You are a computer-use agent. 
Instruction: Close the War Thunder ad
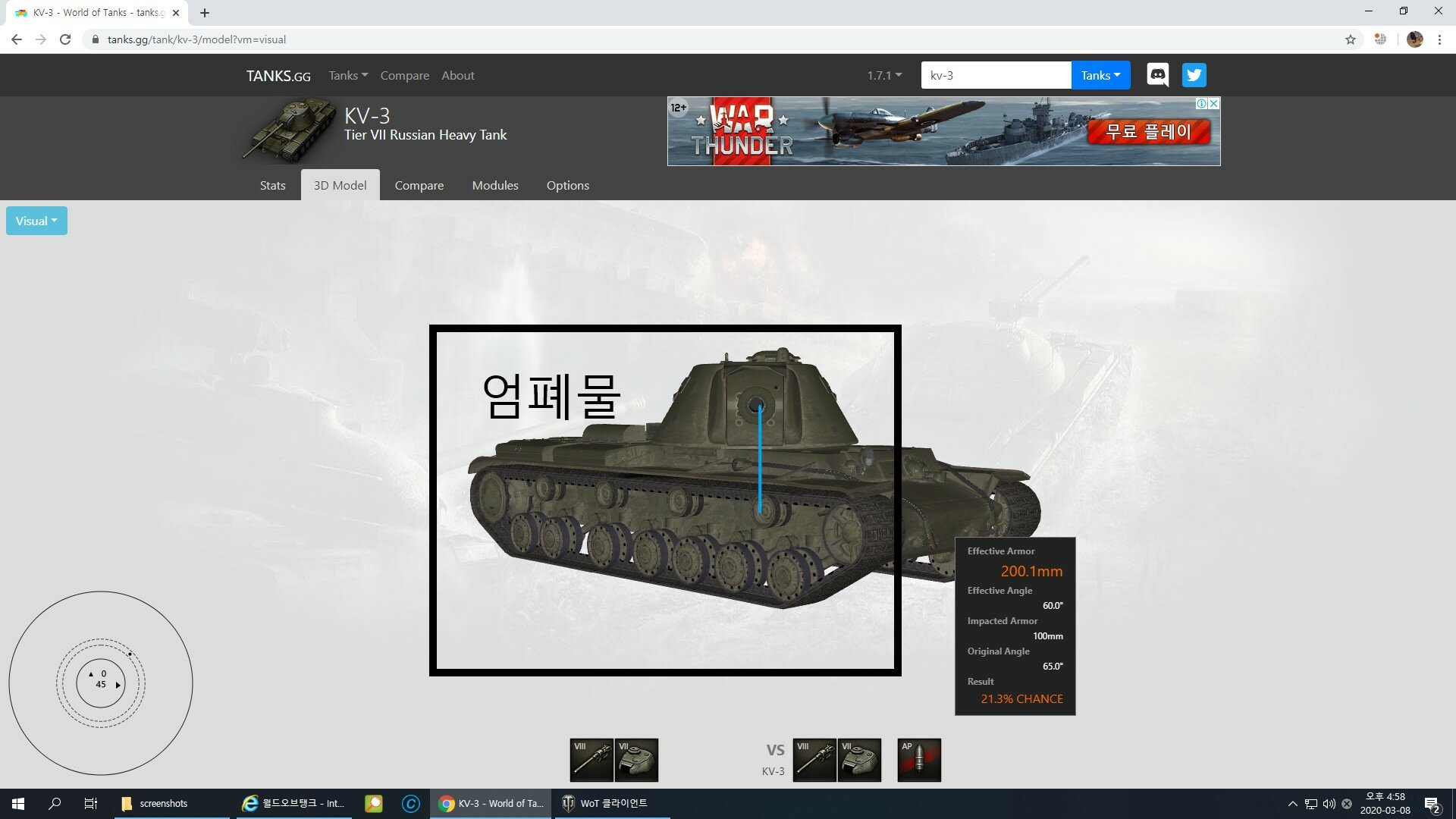coord(1214,104)
